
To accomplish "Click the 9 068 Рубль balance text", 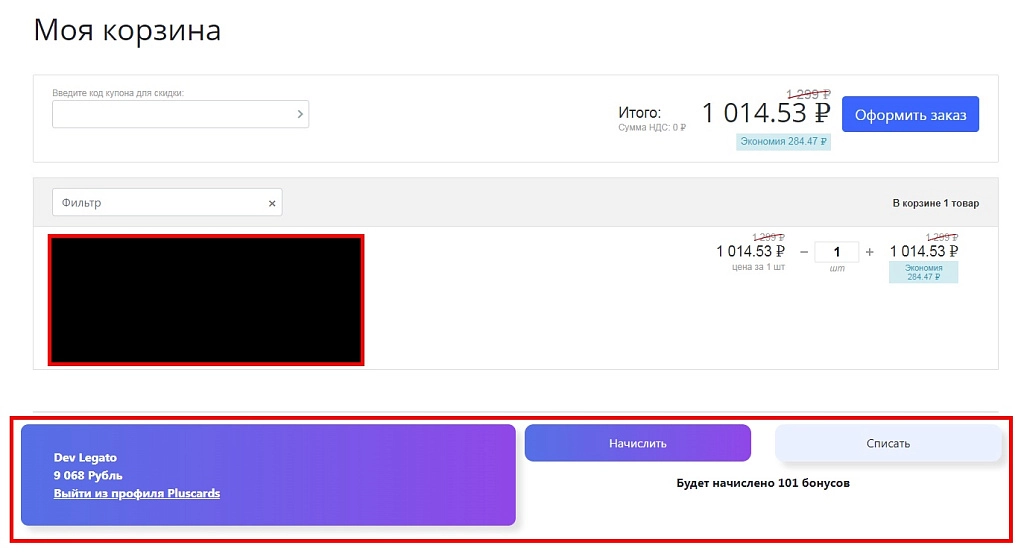I will pos(88,475).
